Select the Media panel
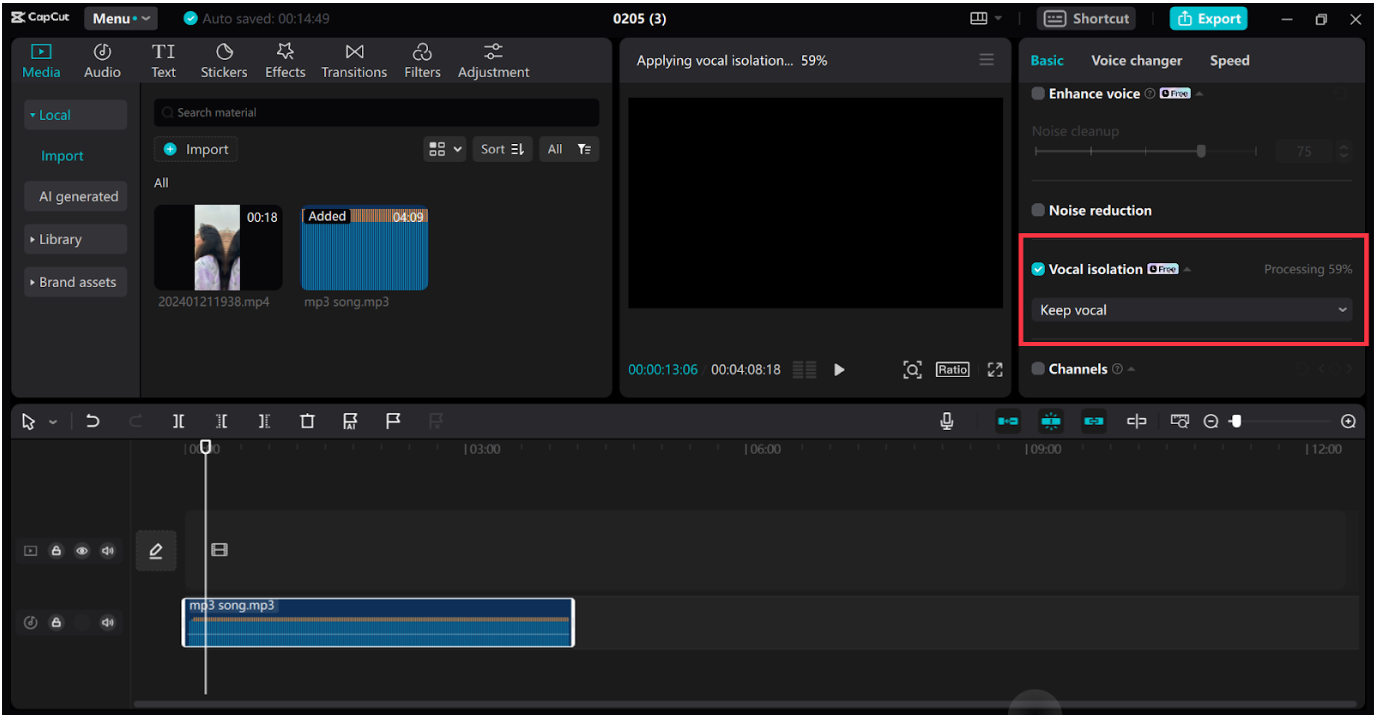This screenshot has width=1378, height=718. click(41, 61)
